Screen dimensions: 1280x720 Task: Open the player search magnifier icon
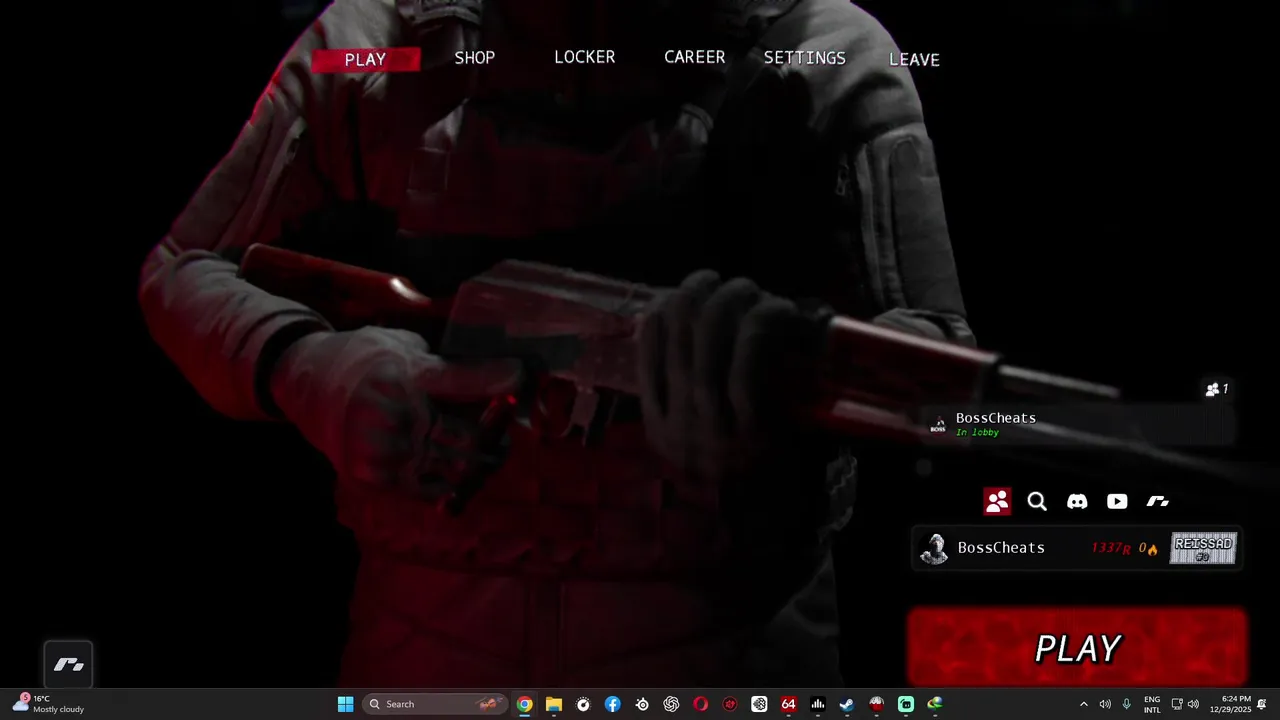pyautogui.click(x=1037, y=502)
